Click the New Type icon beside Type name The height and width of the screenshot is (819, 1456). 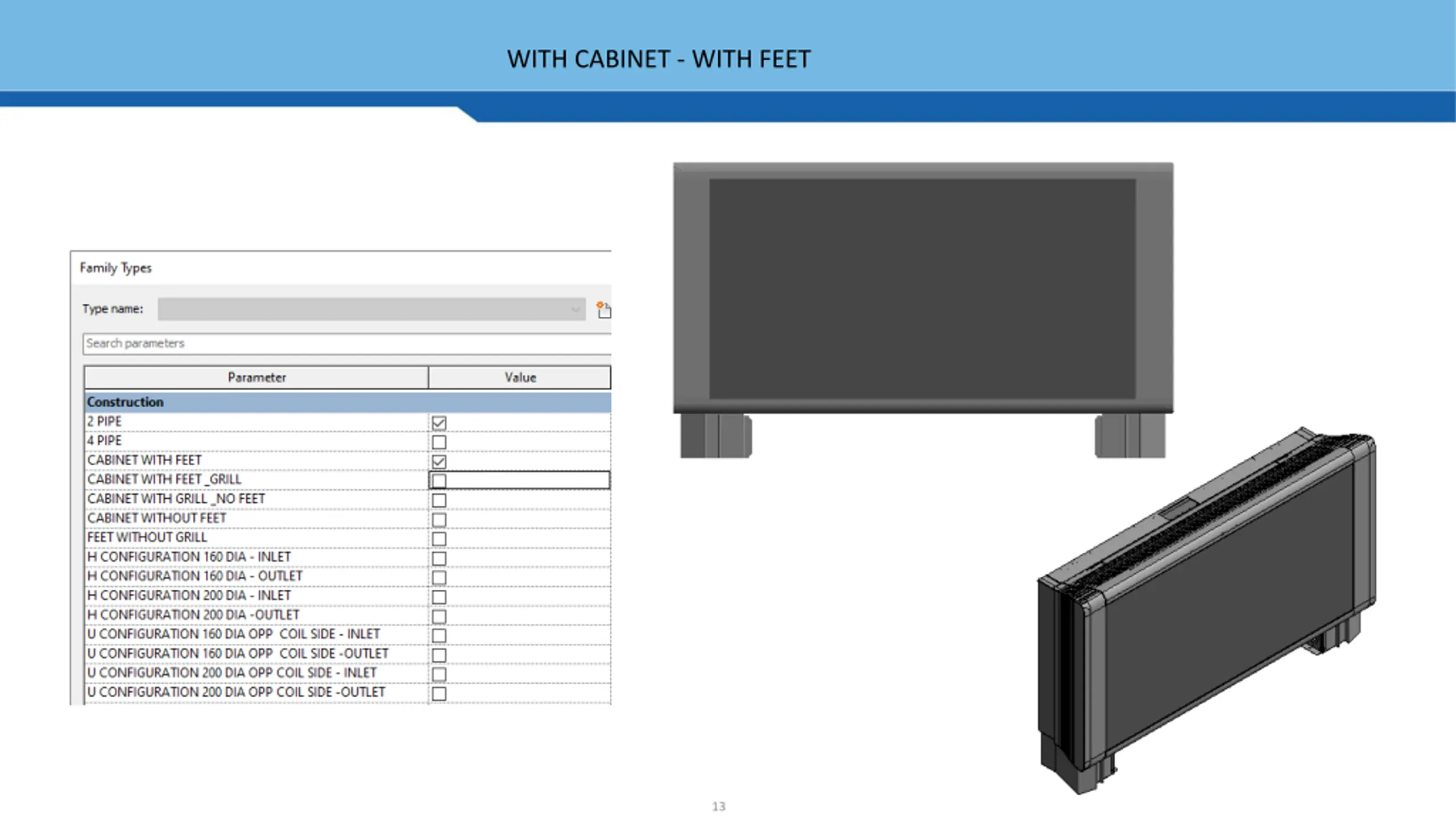coord(603,310)
